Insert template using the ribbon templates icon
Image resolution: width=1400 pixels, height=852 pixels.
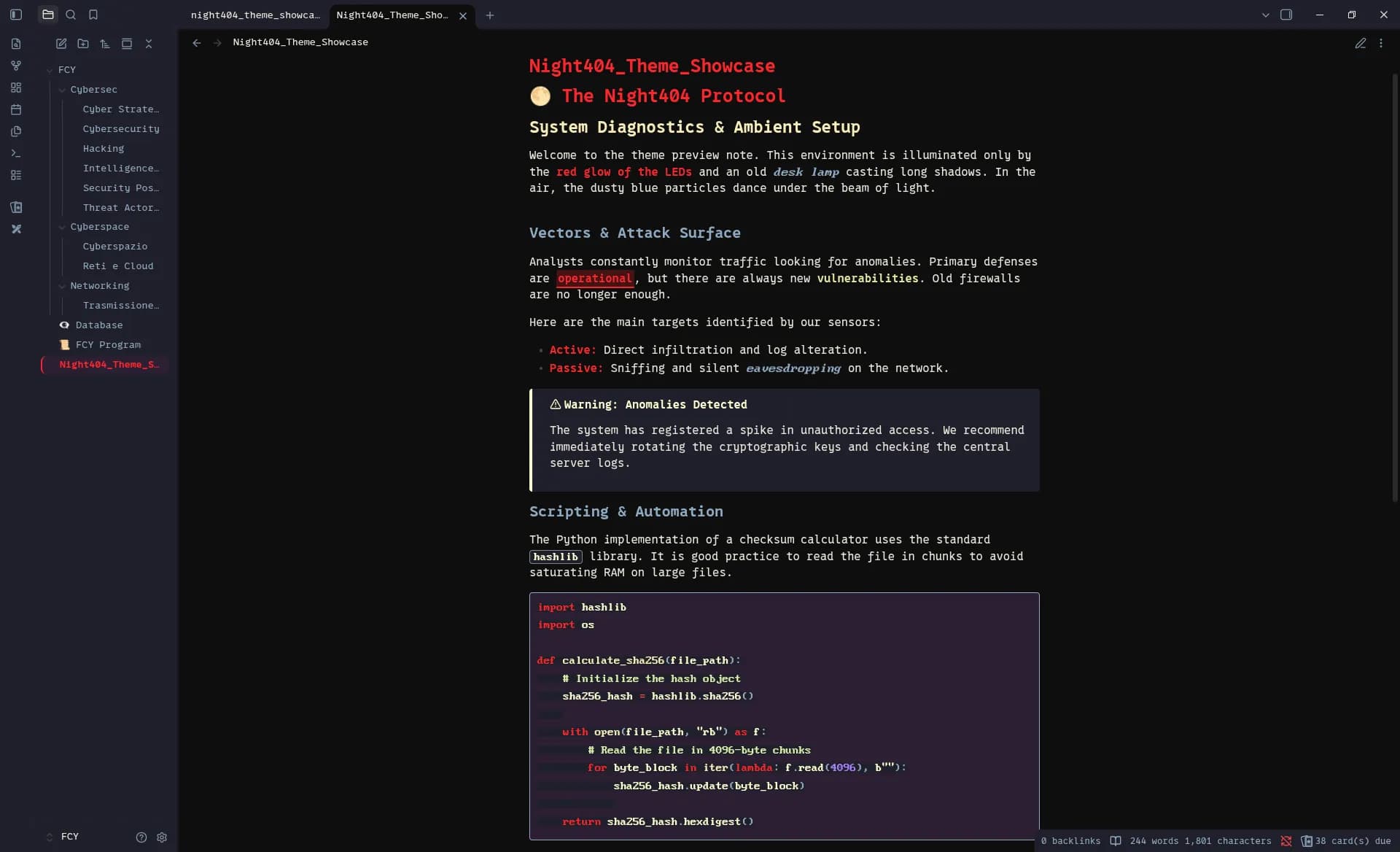[16, 131]
